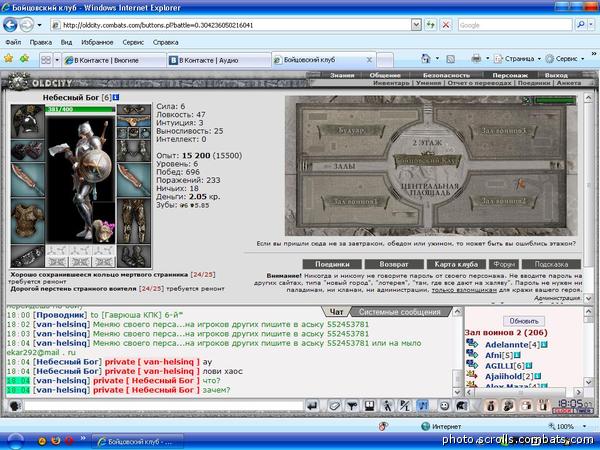This screenshot has width=600, height=450.
Task: Go back with Internet Explorer Back button
Action: pyautogui.click(x=10, y=25)
